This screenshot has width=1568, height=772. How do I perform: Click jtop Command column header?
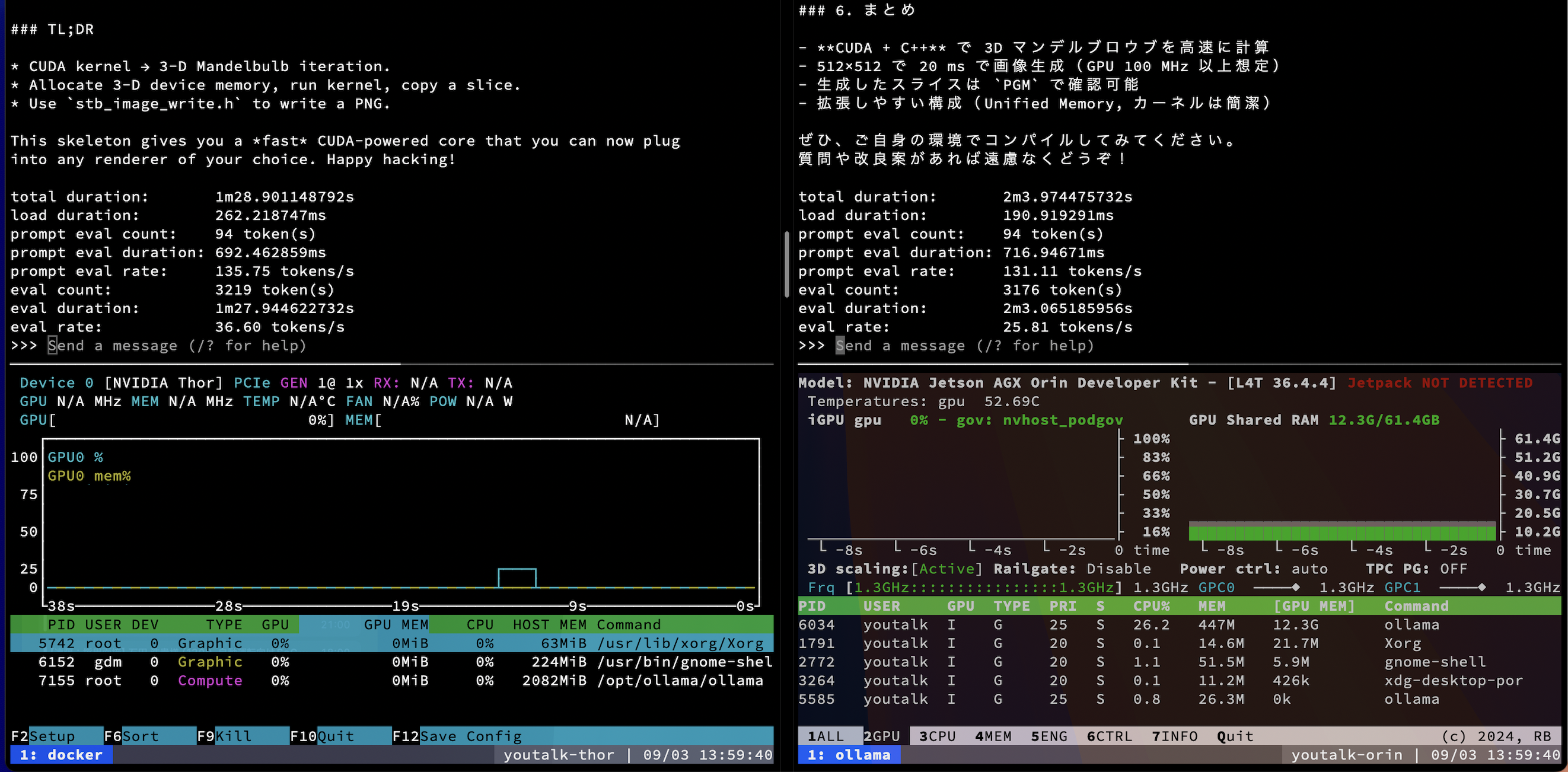[x=1416, y=606]
